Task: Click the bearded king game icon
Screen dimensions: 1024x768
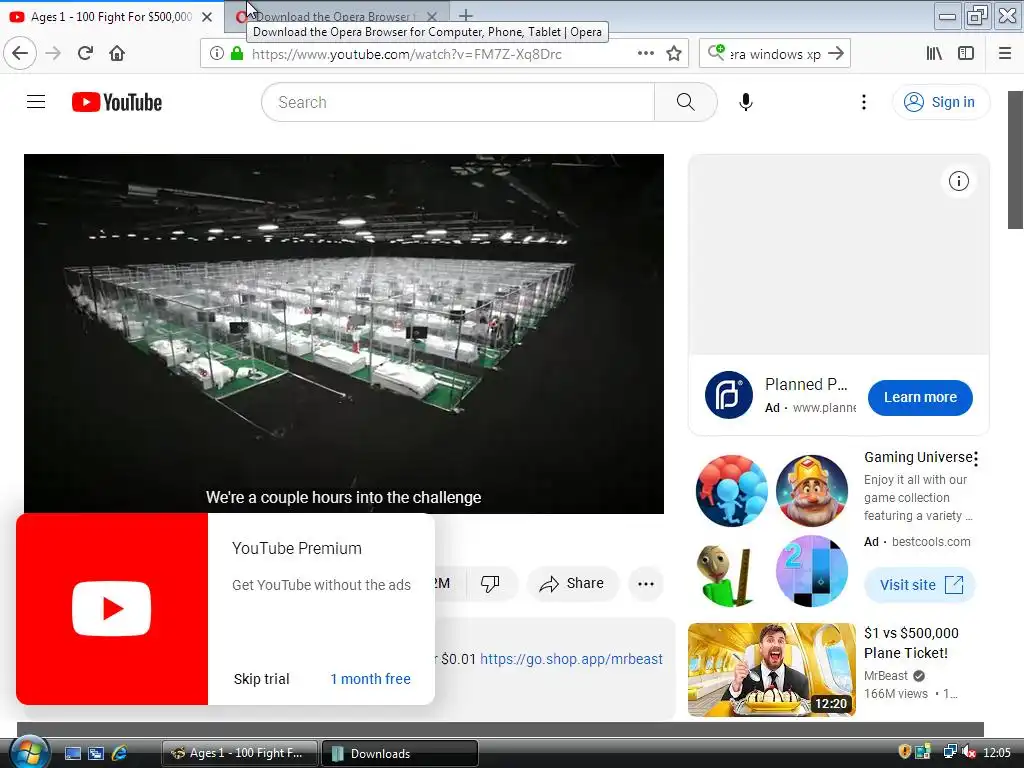Action: click(812, 490)
